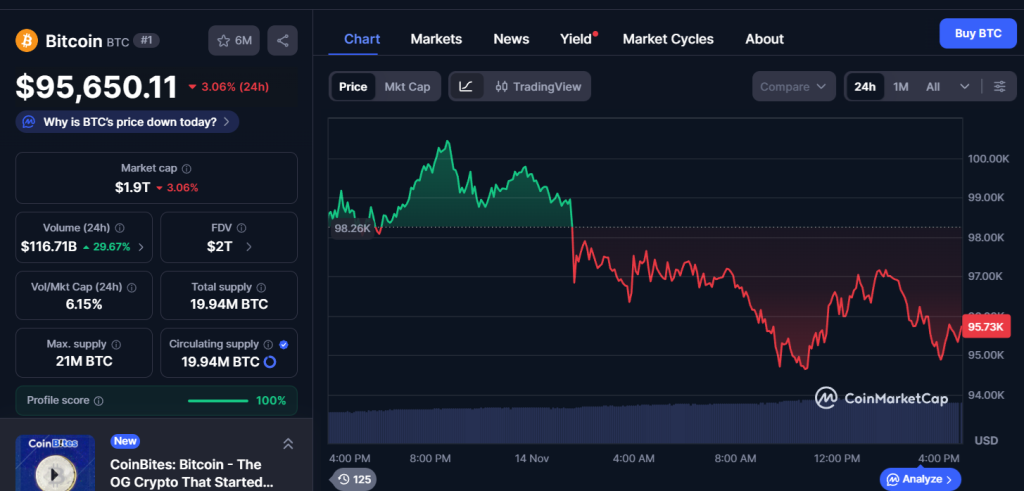Click the line chart style icon
Screen dimensions: 1024x491
click(x=466, y=87)
